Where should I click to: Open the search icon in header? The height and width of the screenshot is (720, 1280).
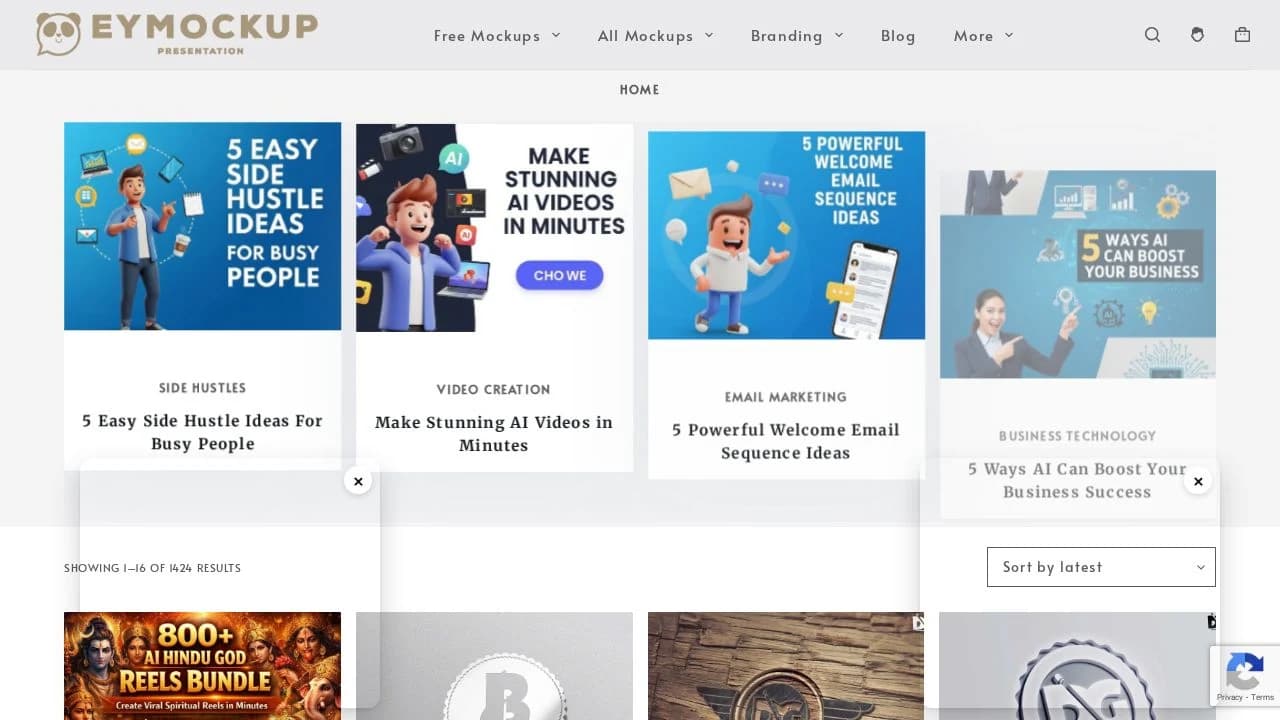tap(1152, 35)
